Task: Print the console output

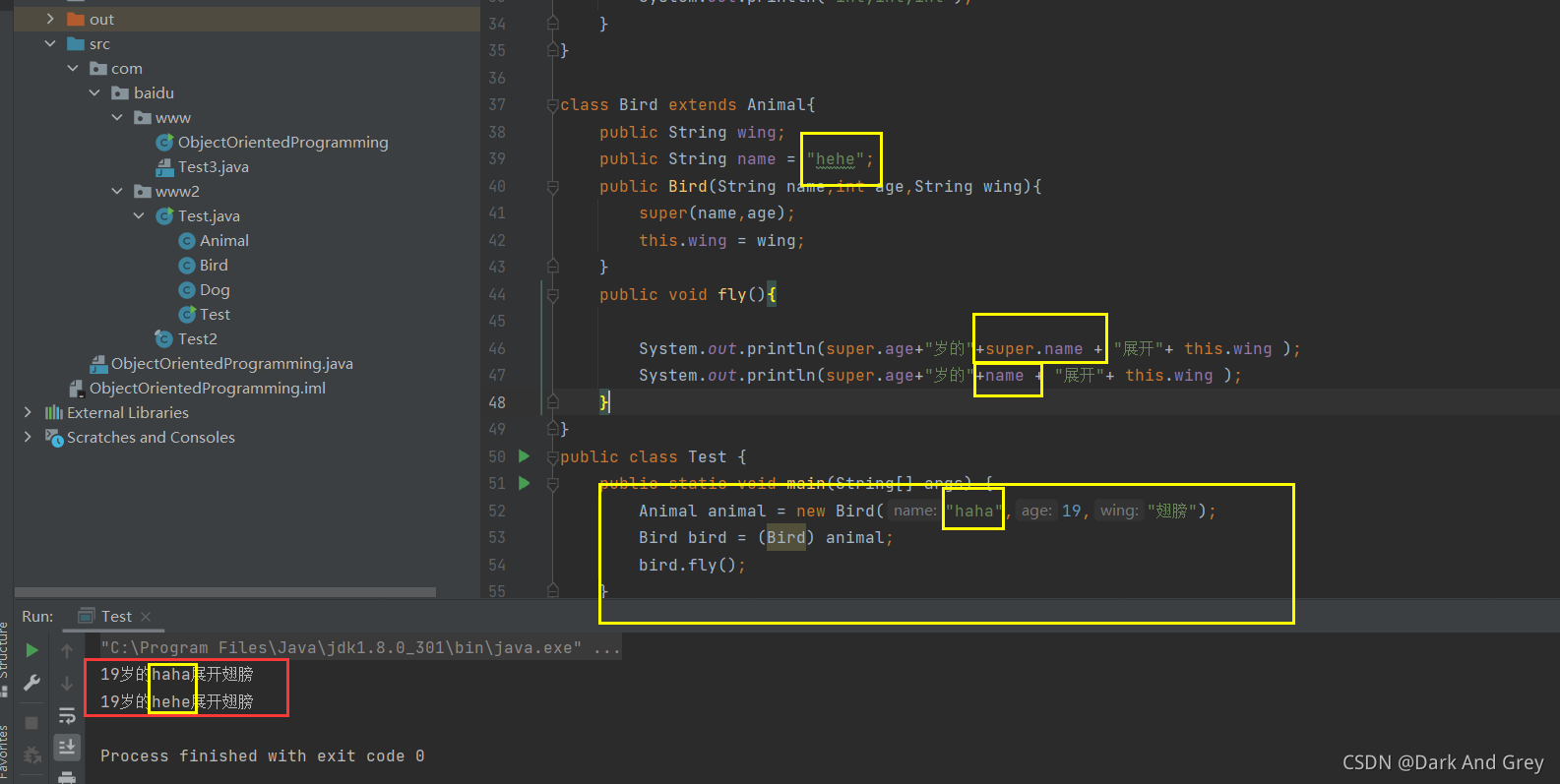Action: coord(67,777)
